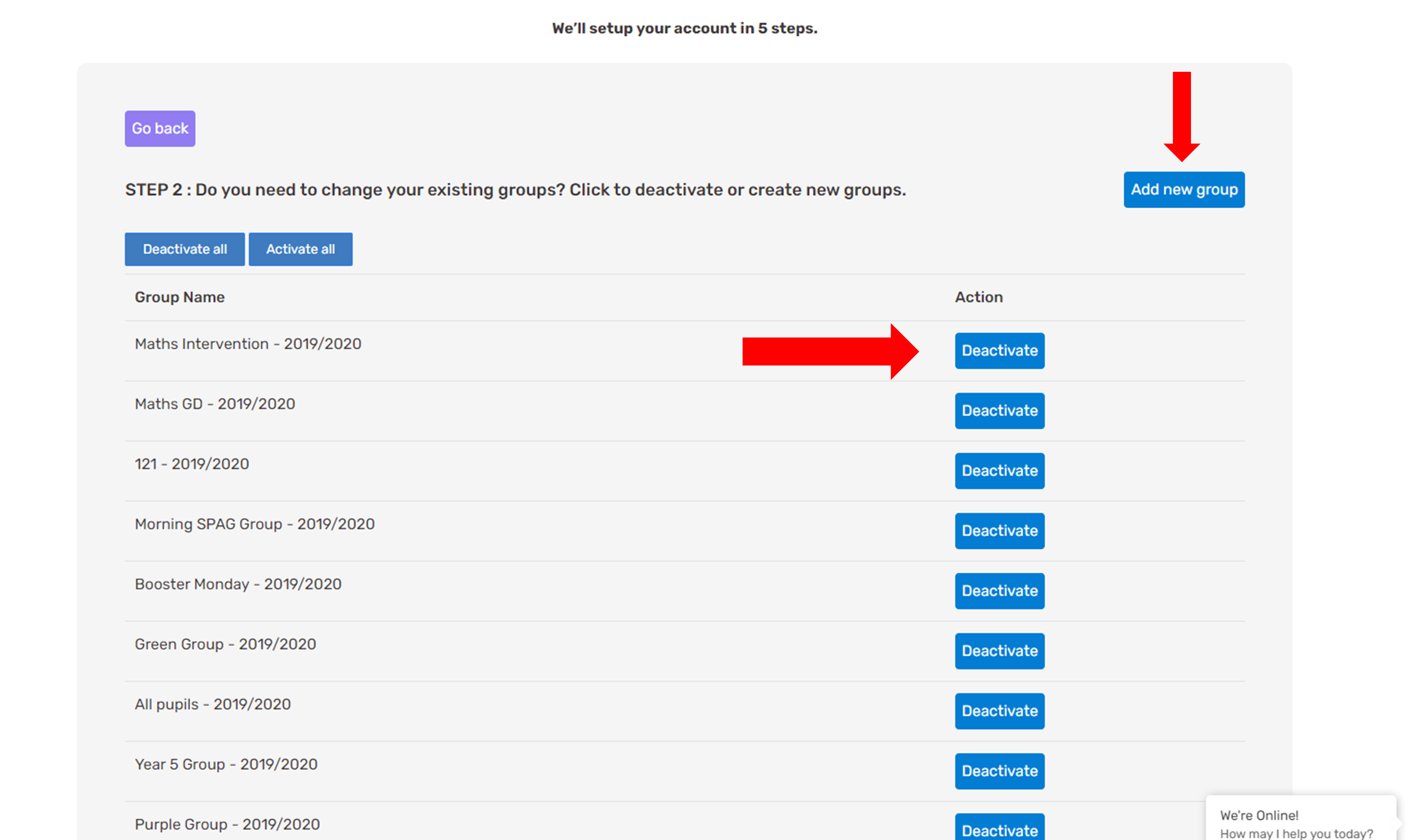Select text 'Purple Group - 2019/2020'
The image size is (1409, 840).
click(227, 824)
